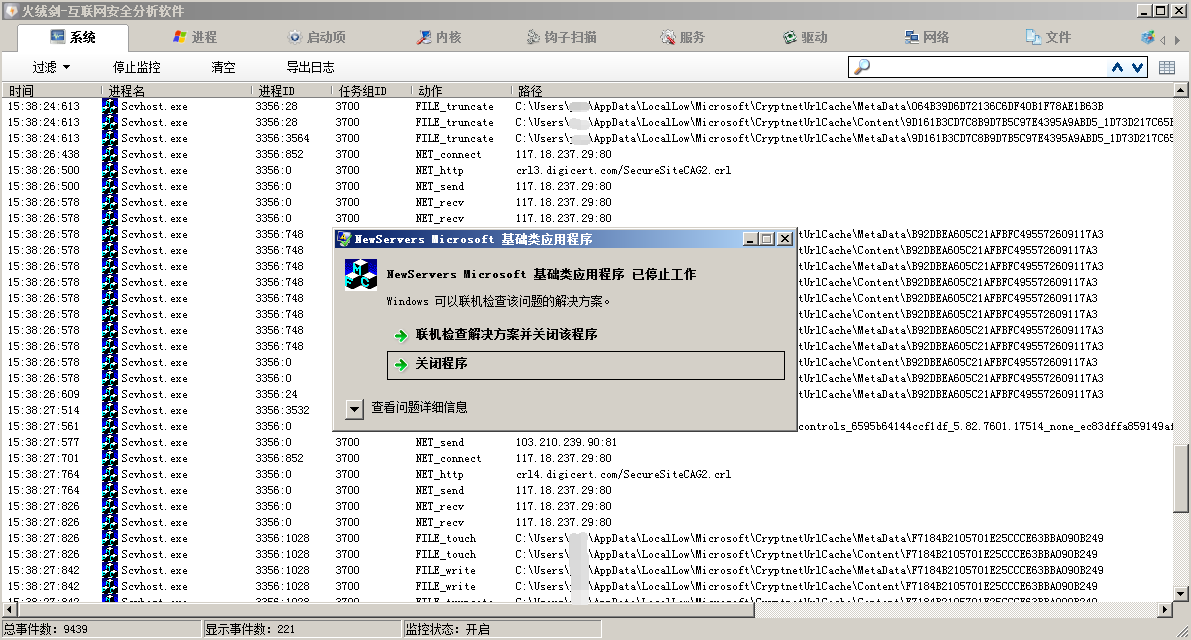Click the vertical scrollbar down arrow
1191x640 pixels.
pyautogui.click(x=1181, y=593)
